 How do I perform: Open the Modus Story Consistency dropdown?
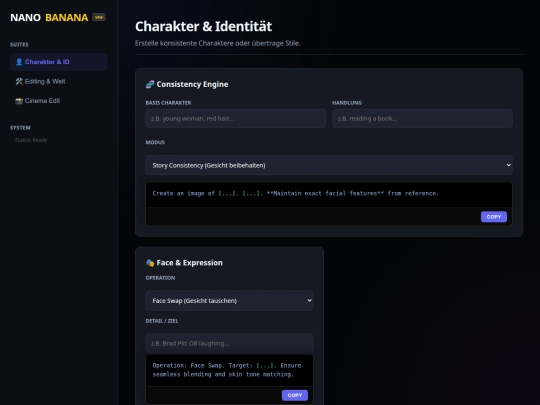[329, 165]
